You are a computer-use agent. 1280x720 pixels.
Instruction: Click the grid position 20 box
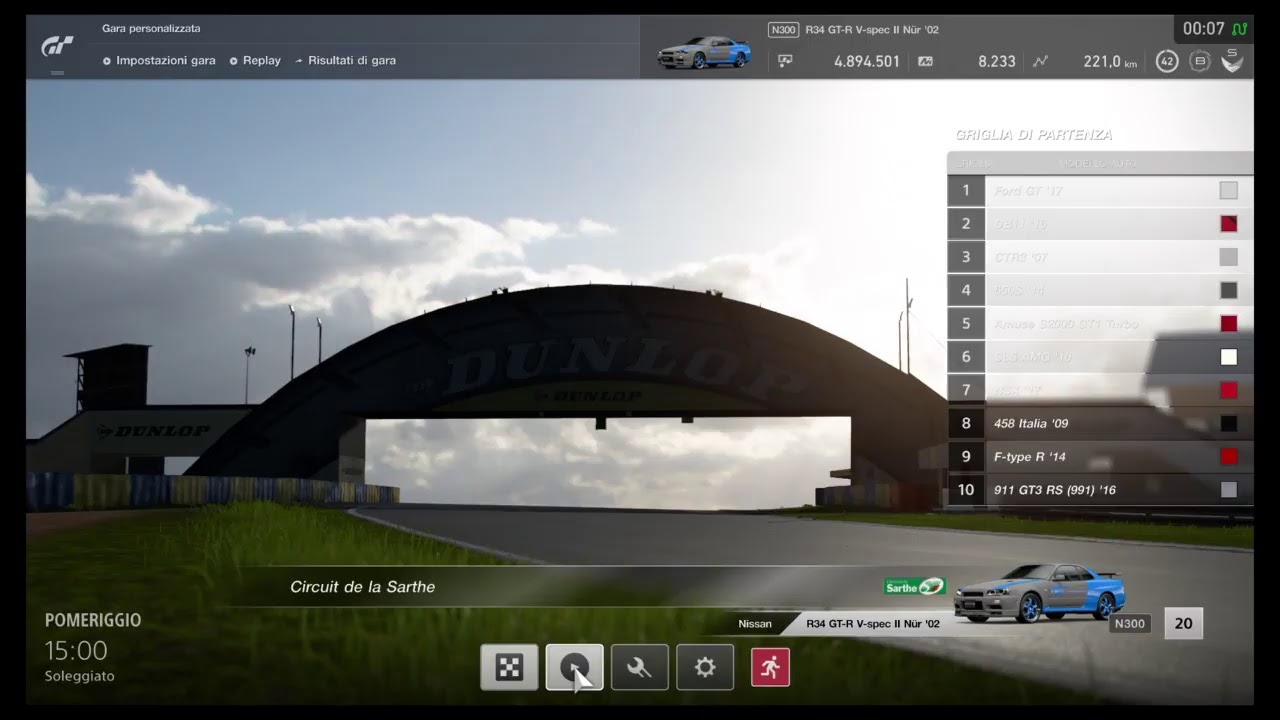point(1183,623)
